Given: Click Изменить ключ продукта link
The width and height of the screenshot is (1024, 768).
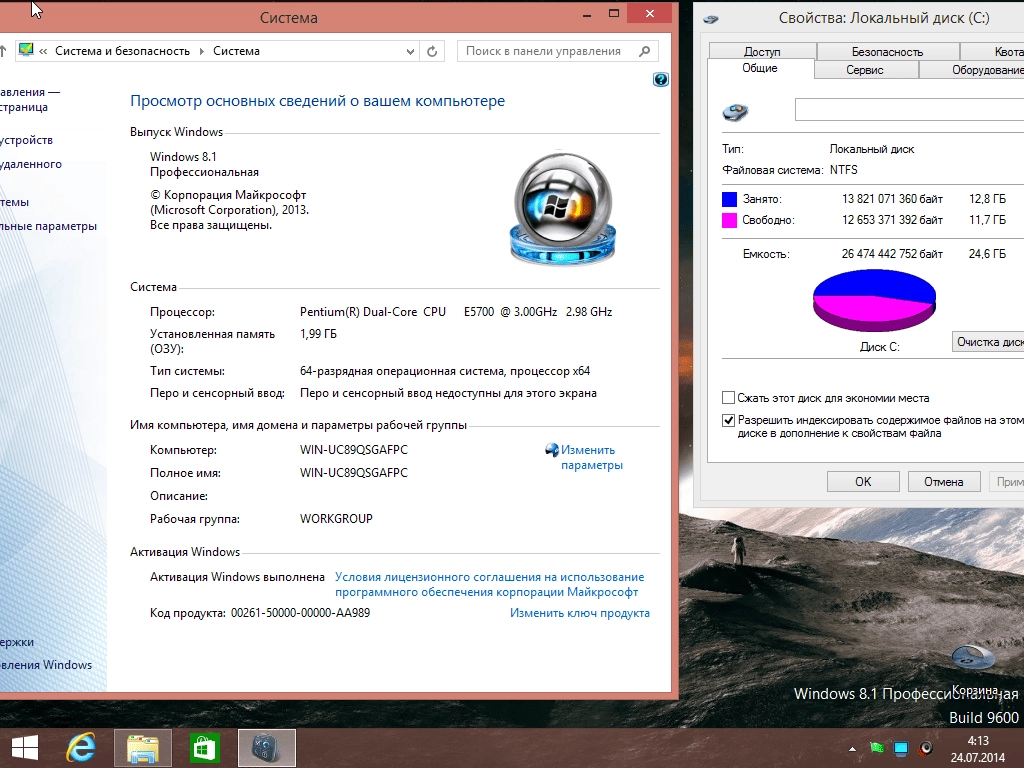Looking at the screenshot, I should (x=579, y=613).
